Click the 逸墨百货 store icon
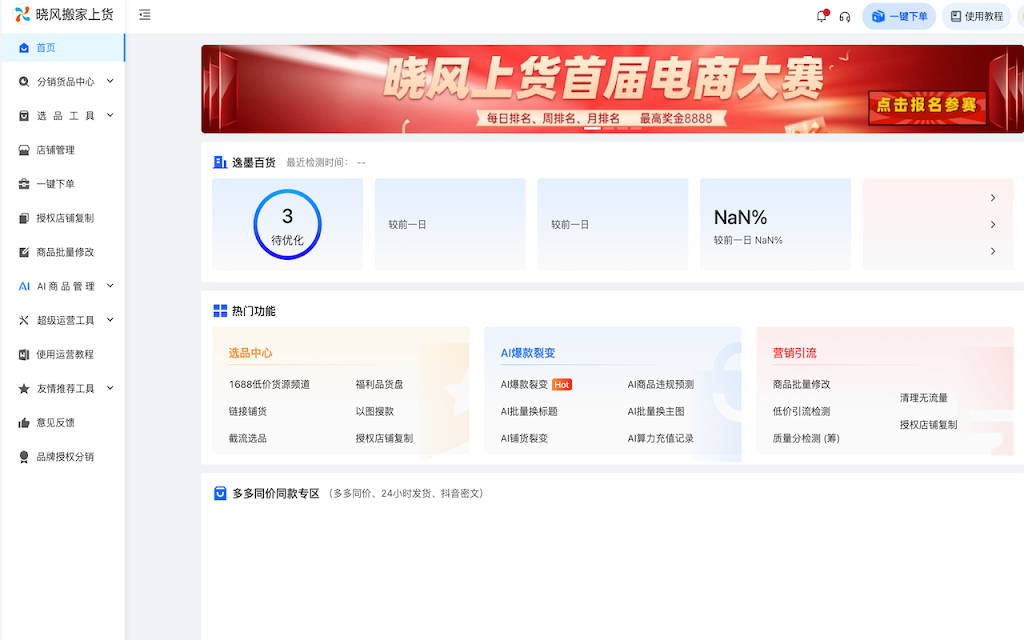The width and height of the screenshot is (1024, 640). tap(220, 163)
